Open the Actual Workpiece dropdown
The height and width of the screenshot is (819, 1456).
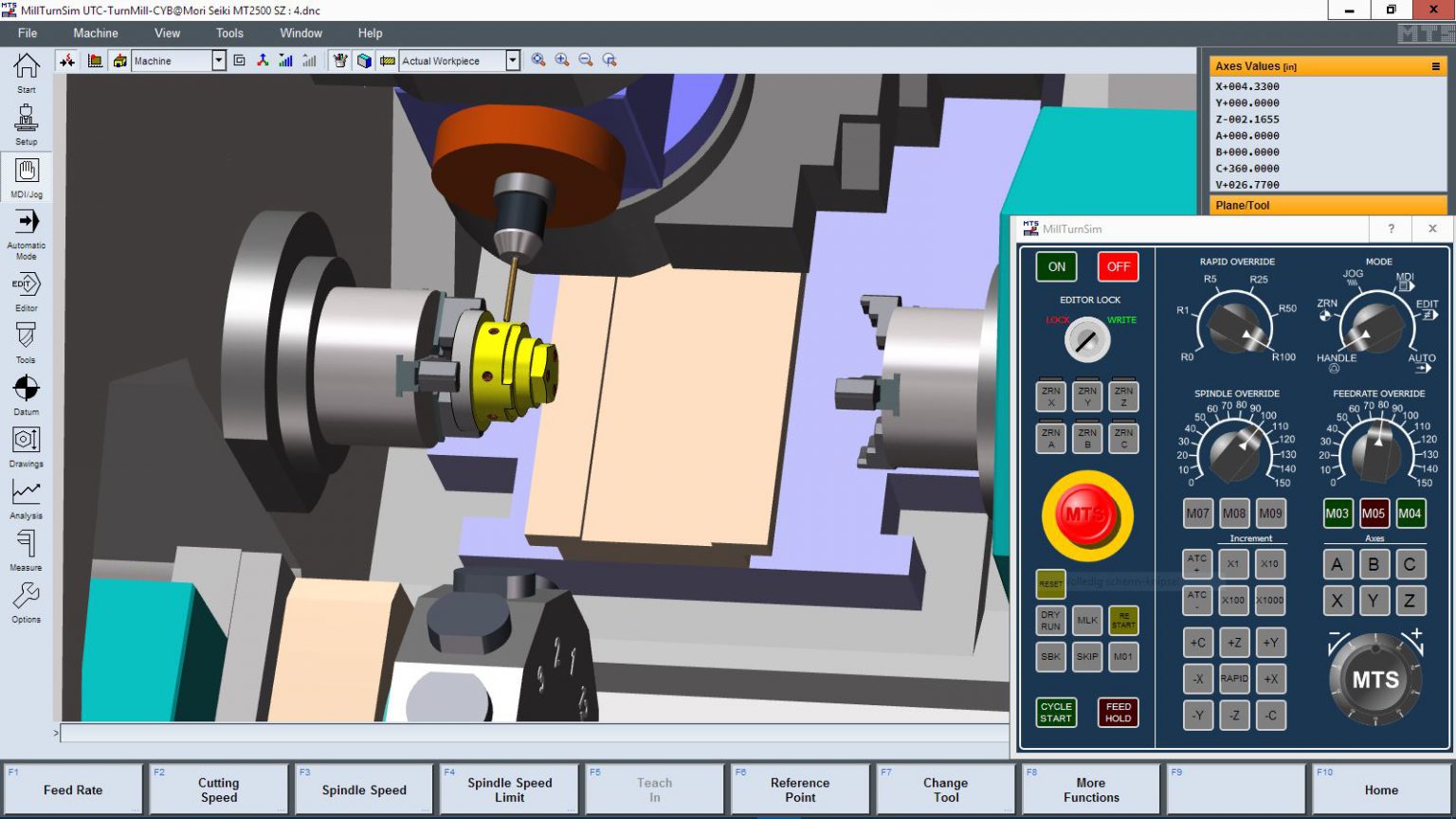click(x=513, y=61)
